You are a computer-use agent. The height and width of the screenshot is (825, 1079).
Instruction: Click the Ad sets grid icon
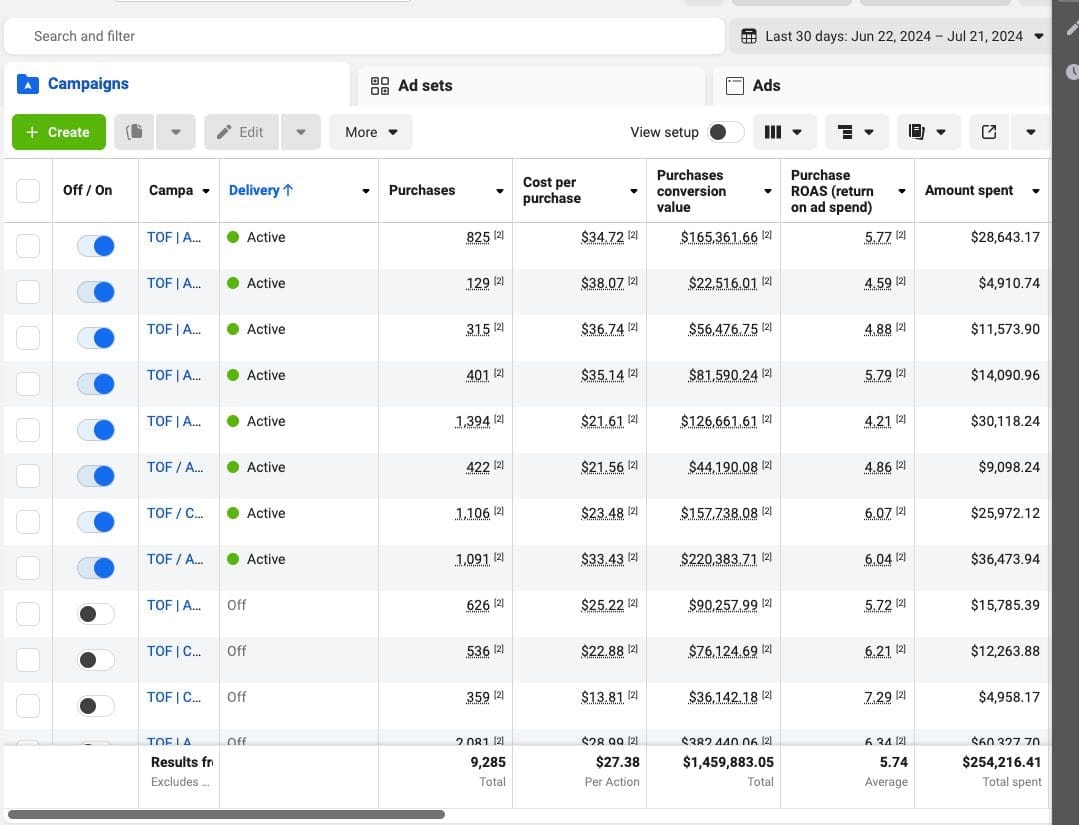[380, 85]
